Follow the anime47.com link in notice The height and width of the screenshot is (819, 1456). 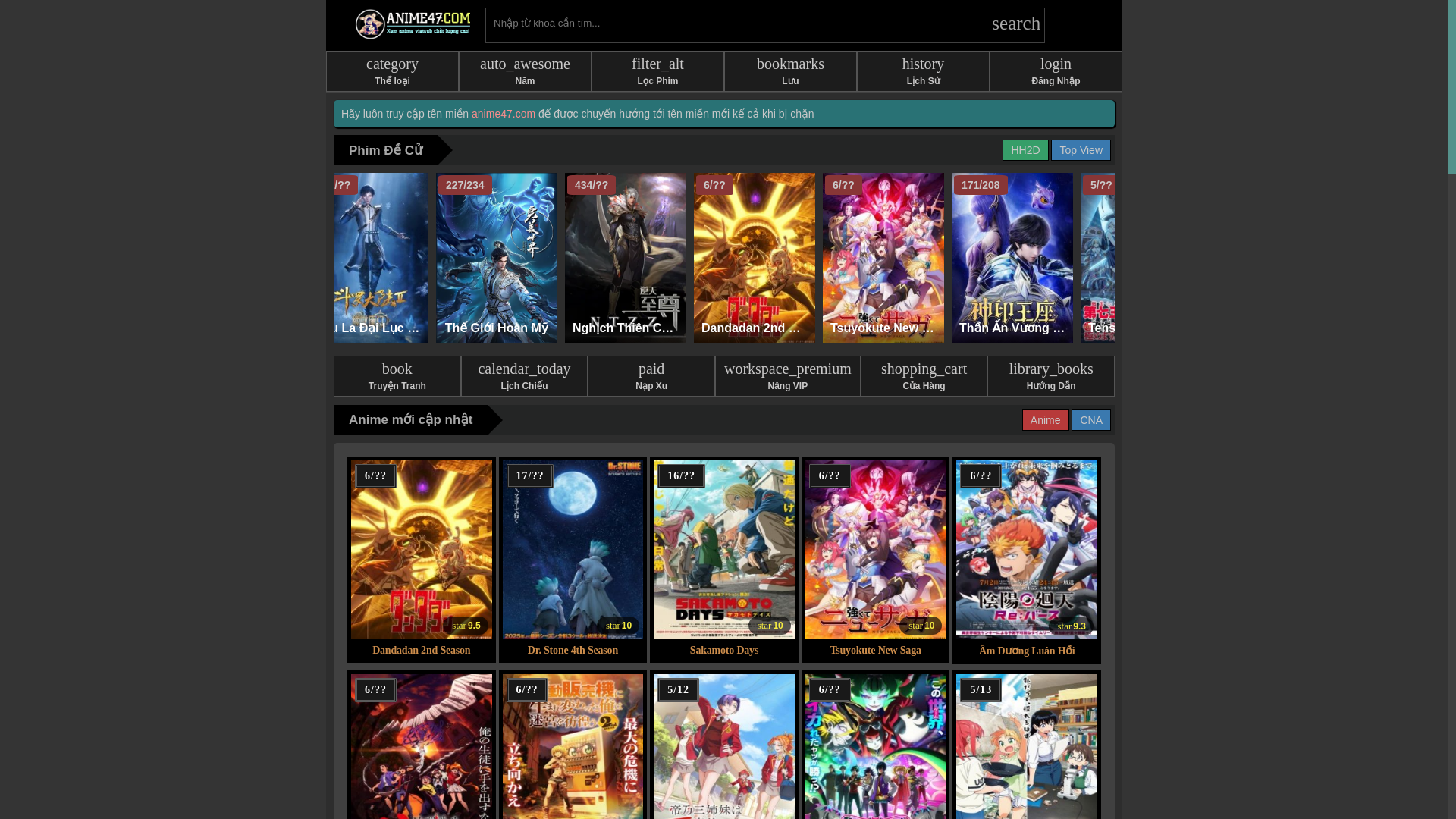pos(504,114)
